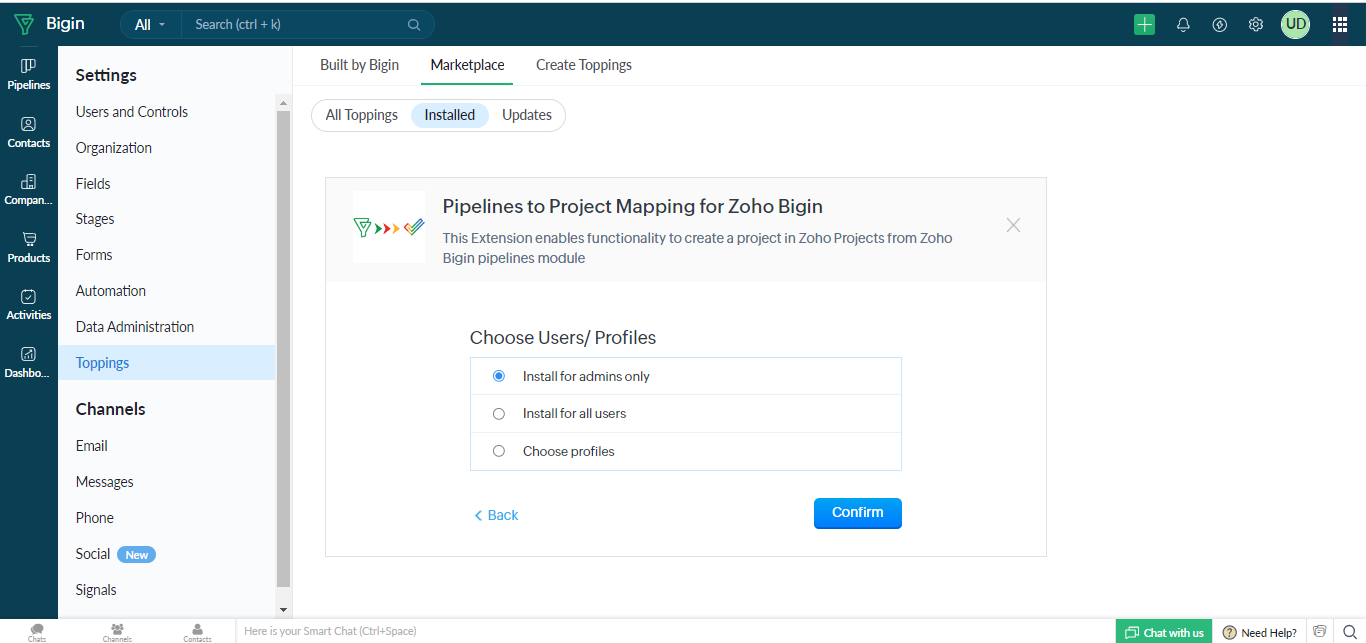This screenshot has height=643, width=1366.
Task: Open Social channel settings
Action: click(x=93, y=554)
